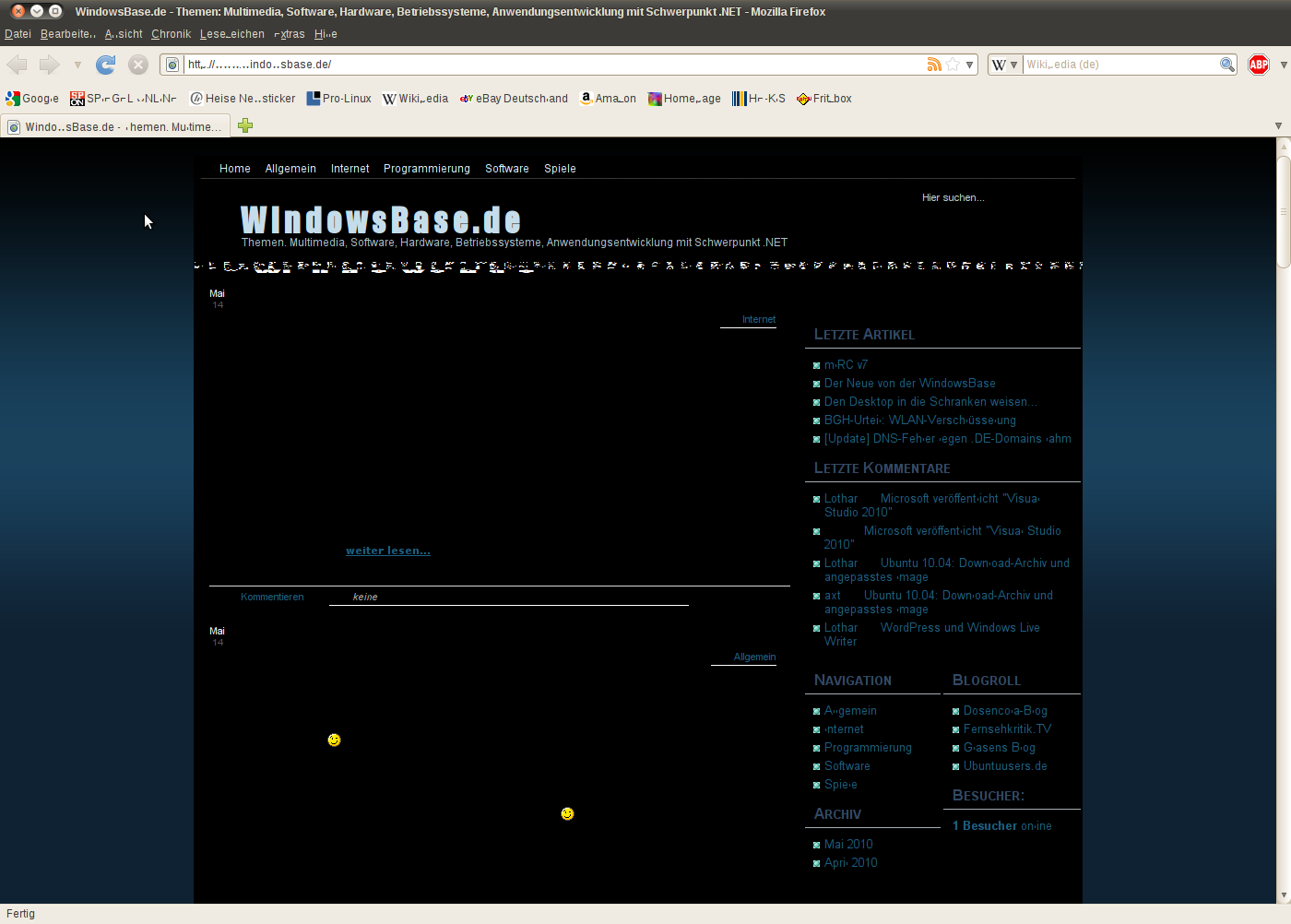Click the 'weiter lesen...' link
This screenshot has width=1291, height=924.
(387, 551)
